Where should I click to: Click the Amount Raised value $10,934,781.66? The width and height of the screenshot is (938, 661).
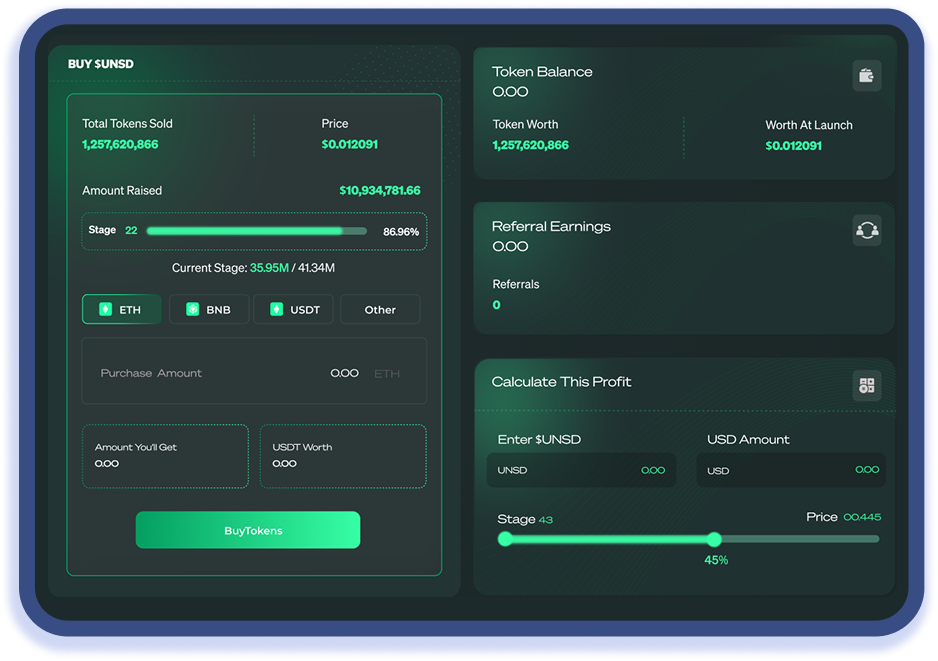(x=379, y=191)
